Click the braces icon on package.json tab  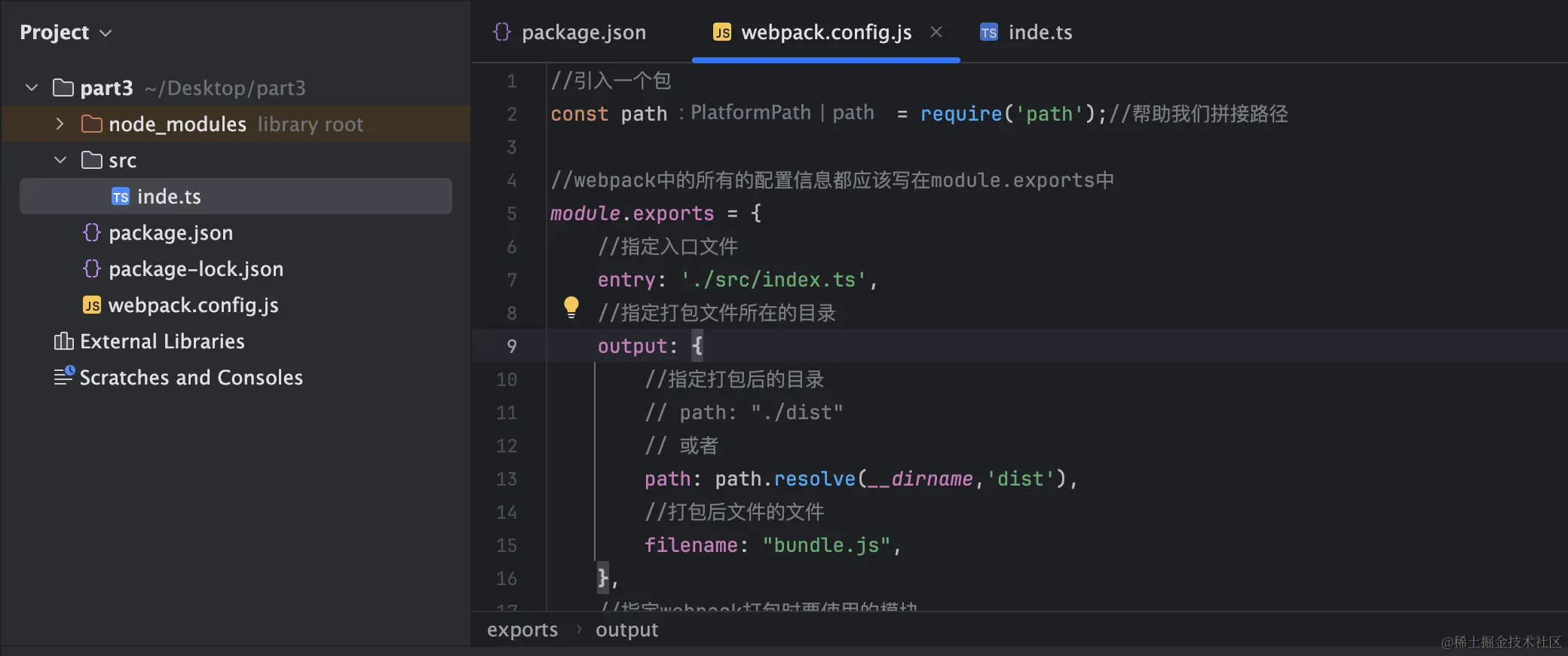click(x=501, y=32)
